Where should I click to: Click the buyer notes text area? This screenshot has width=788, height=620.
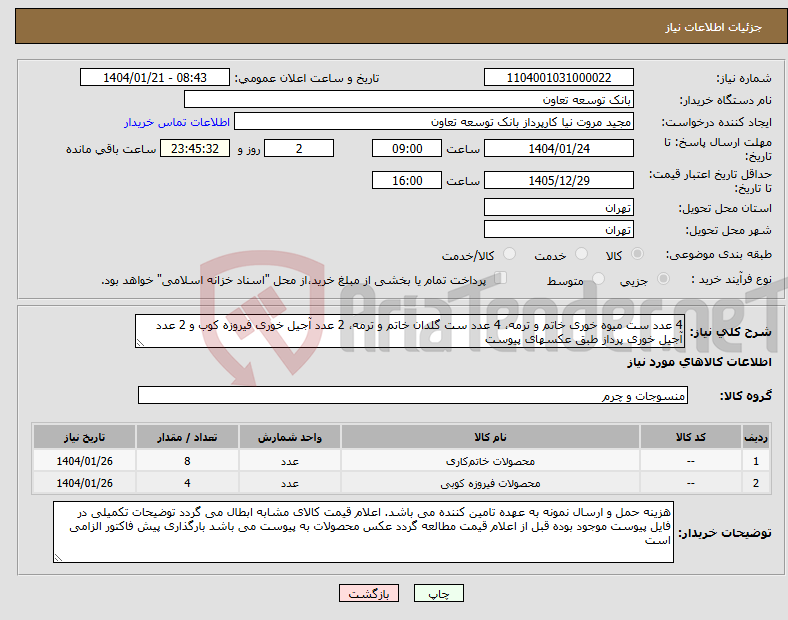(x=363, y=532)
